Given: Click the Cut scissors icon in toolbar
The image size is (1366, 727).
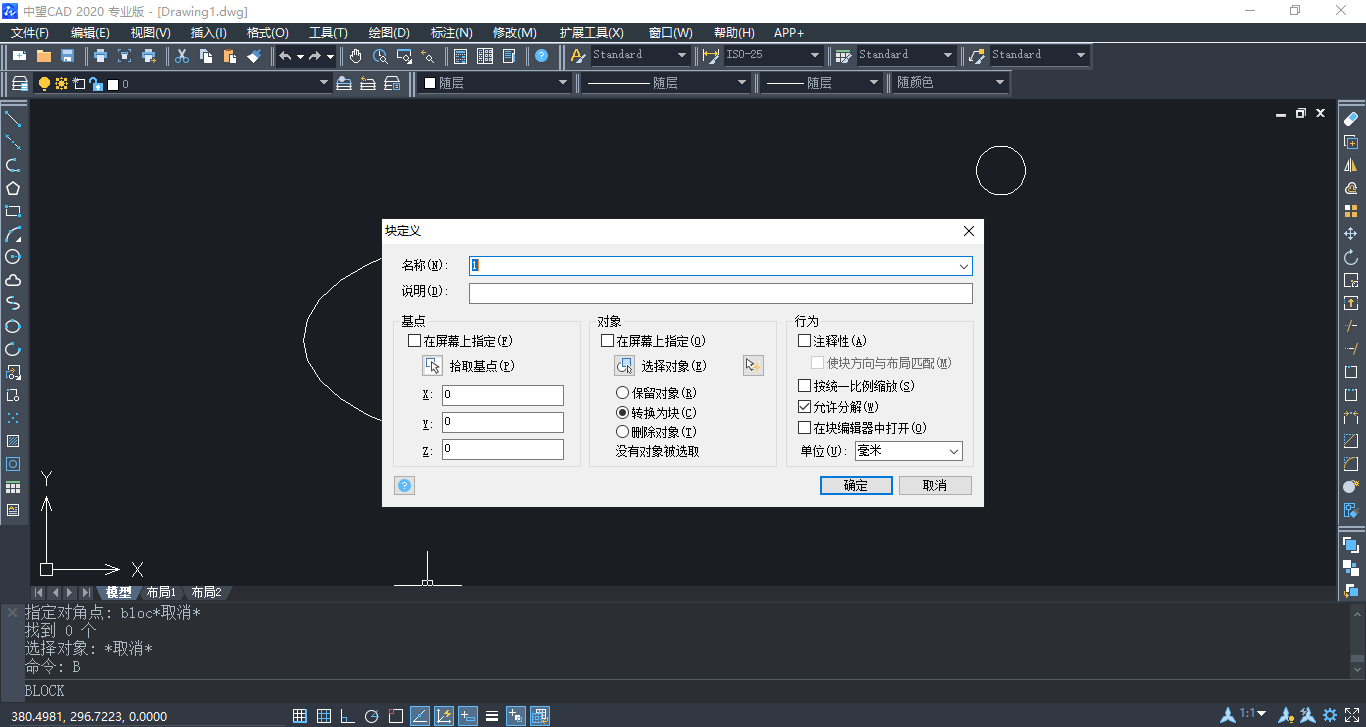Looking at the screenshot, I should click(x=181, y=56).
